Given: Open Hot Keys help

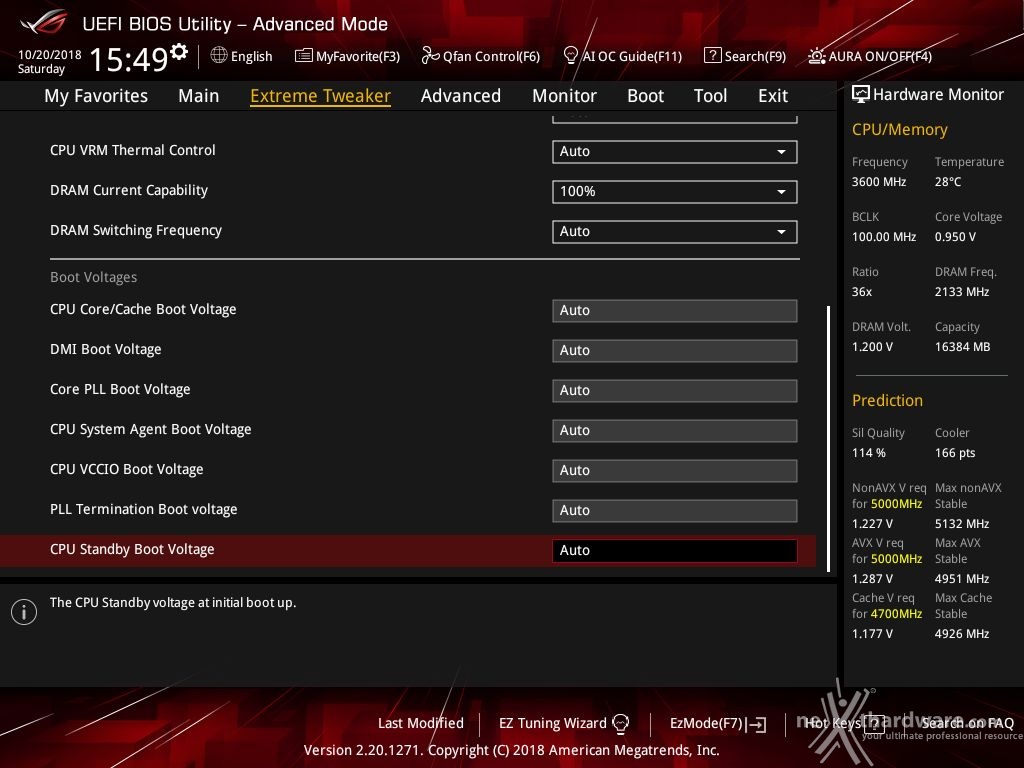Looking at the screenshot, I should [x=833, y=723].
